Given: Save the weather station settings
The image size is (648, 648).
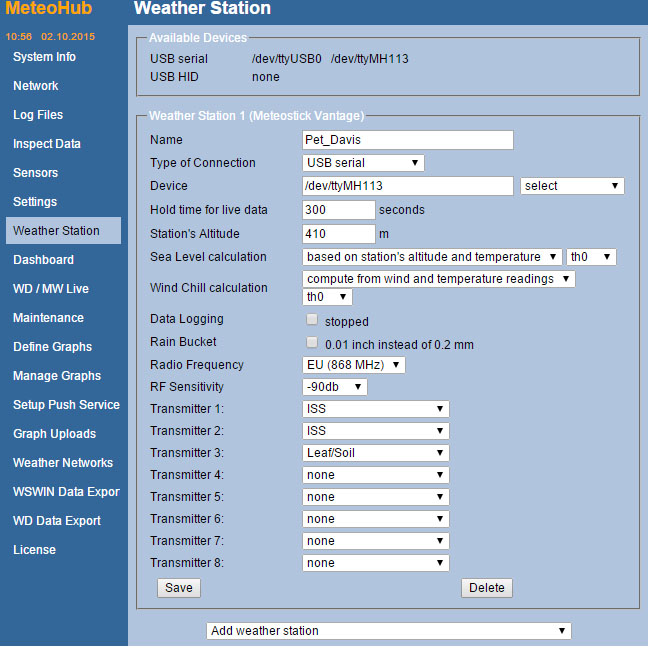Looking at the screenshot, I should [x=179, y=588].
